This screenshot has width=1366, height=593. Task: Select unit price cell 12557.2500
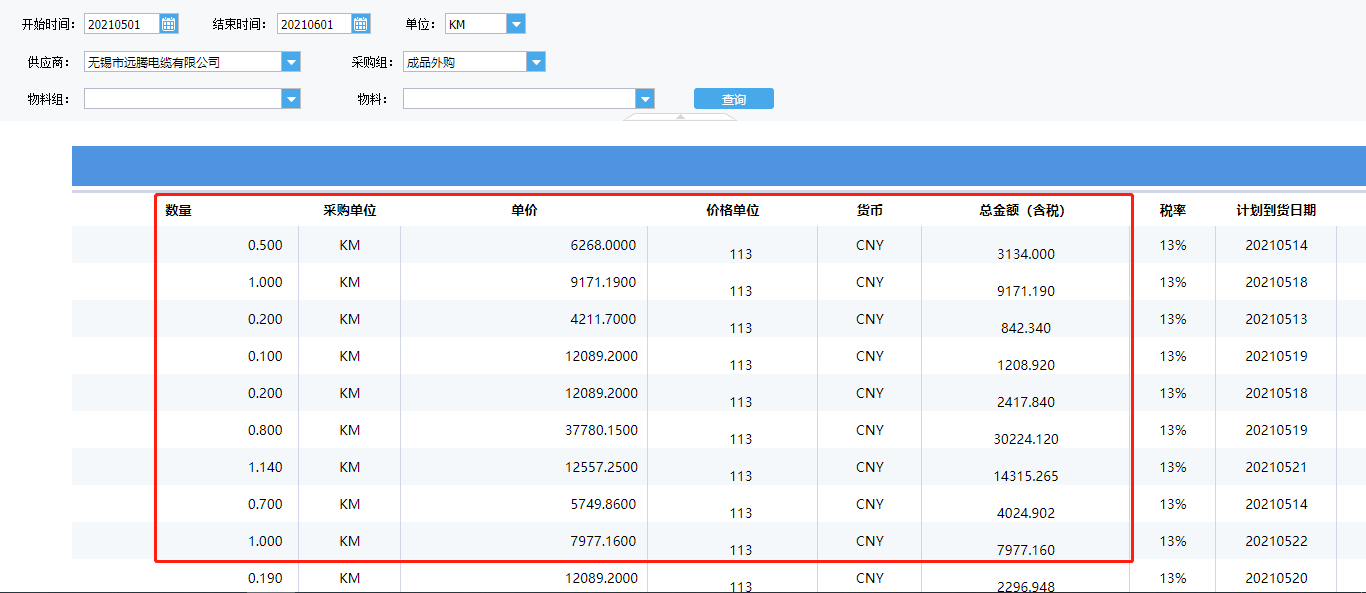601,467
